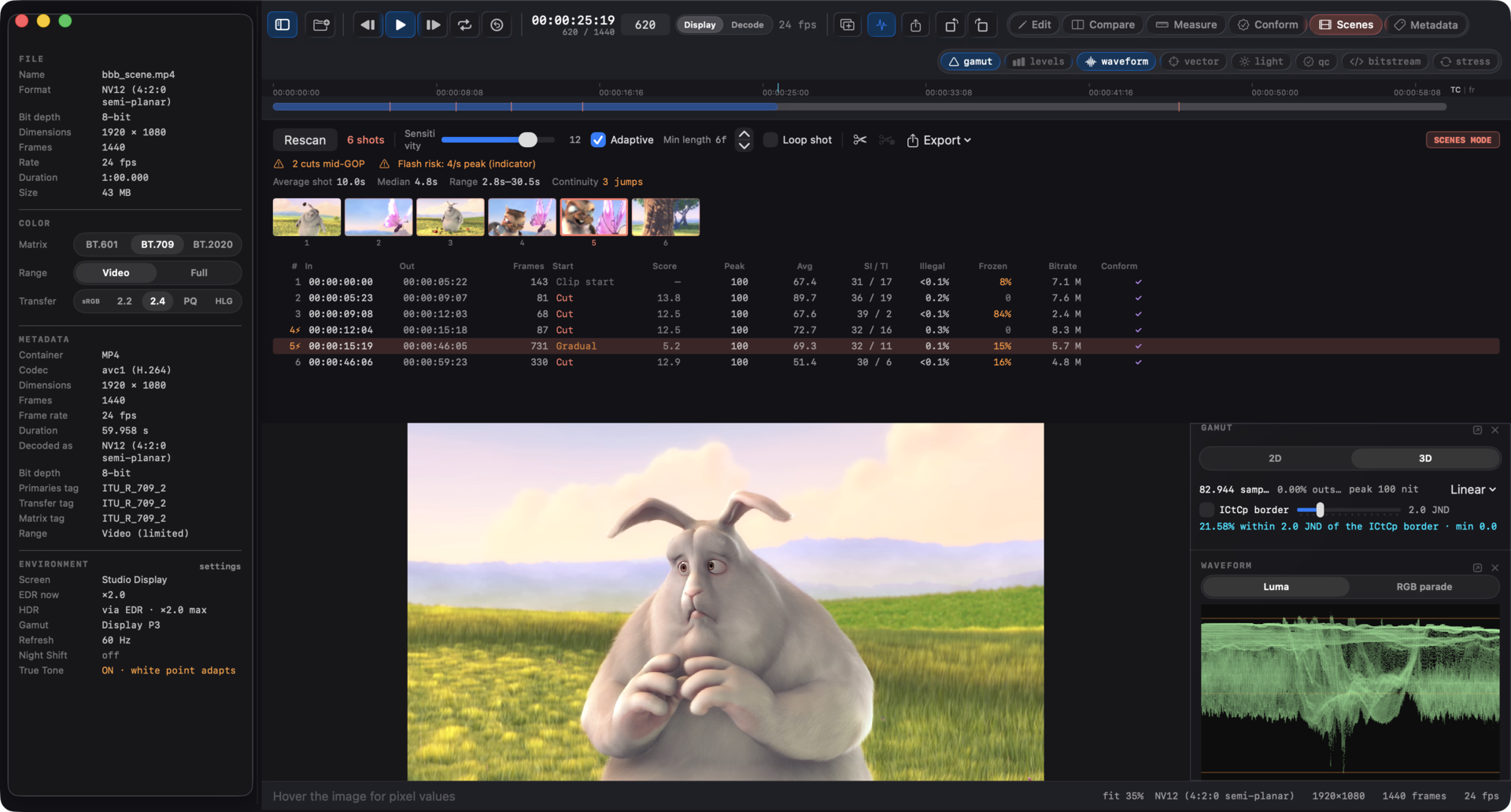
Task: Toggle the sidebar panel icon
Action: (283, 24)
